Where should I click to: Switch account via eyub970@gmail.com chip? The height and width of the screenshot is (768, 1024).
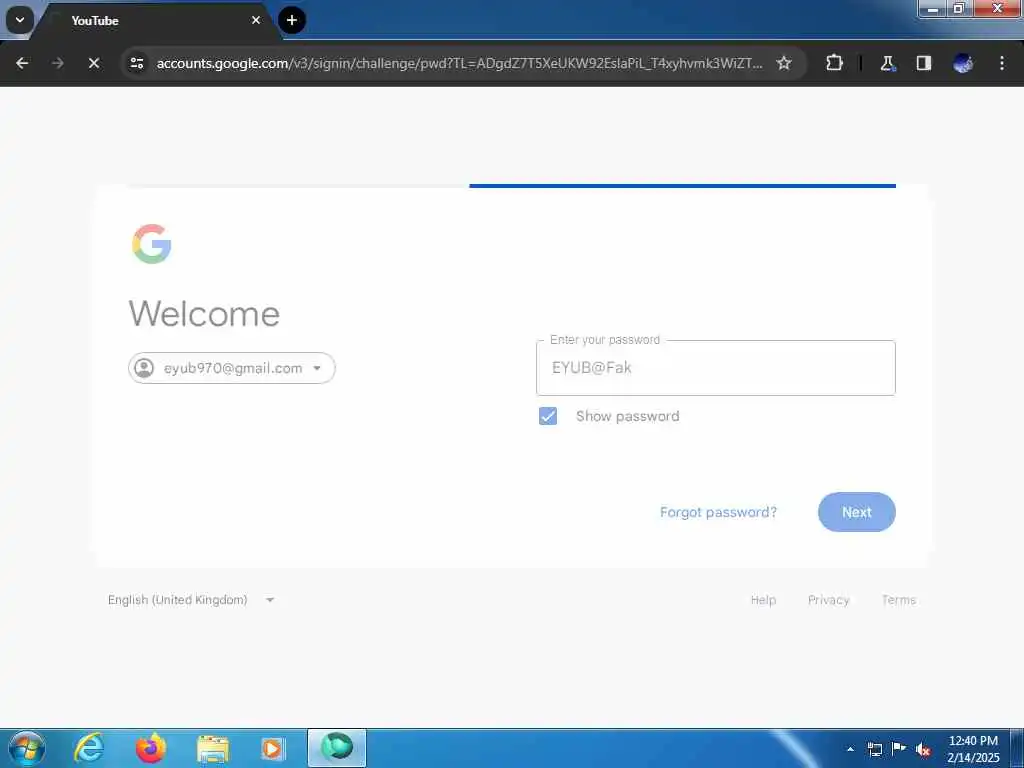pyautogui.click(x=232, y=368)
